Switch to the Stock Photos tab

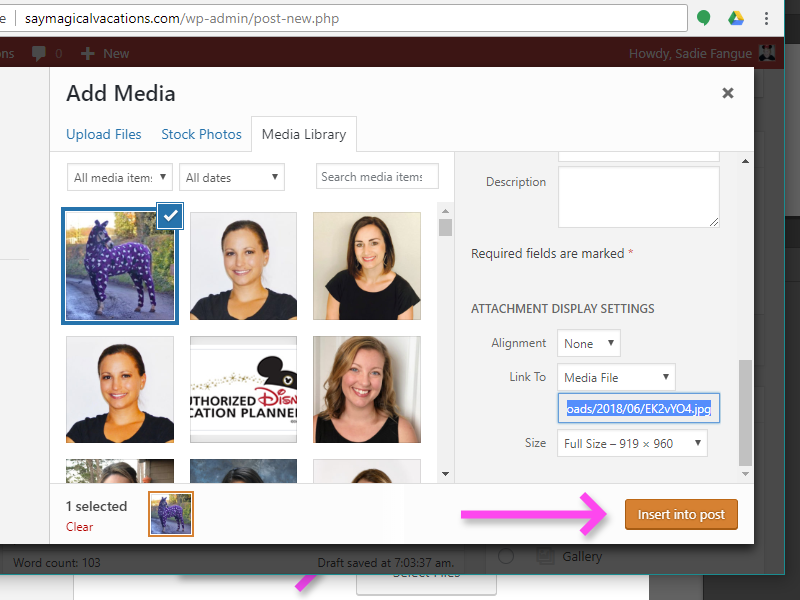[x=202, y=134]
